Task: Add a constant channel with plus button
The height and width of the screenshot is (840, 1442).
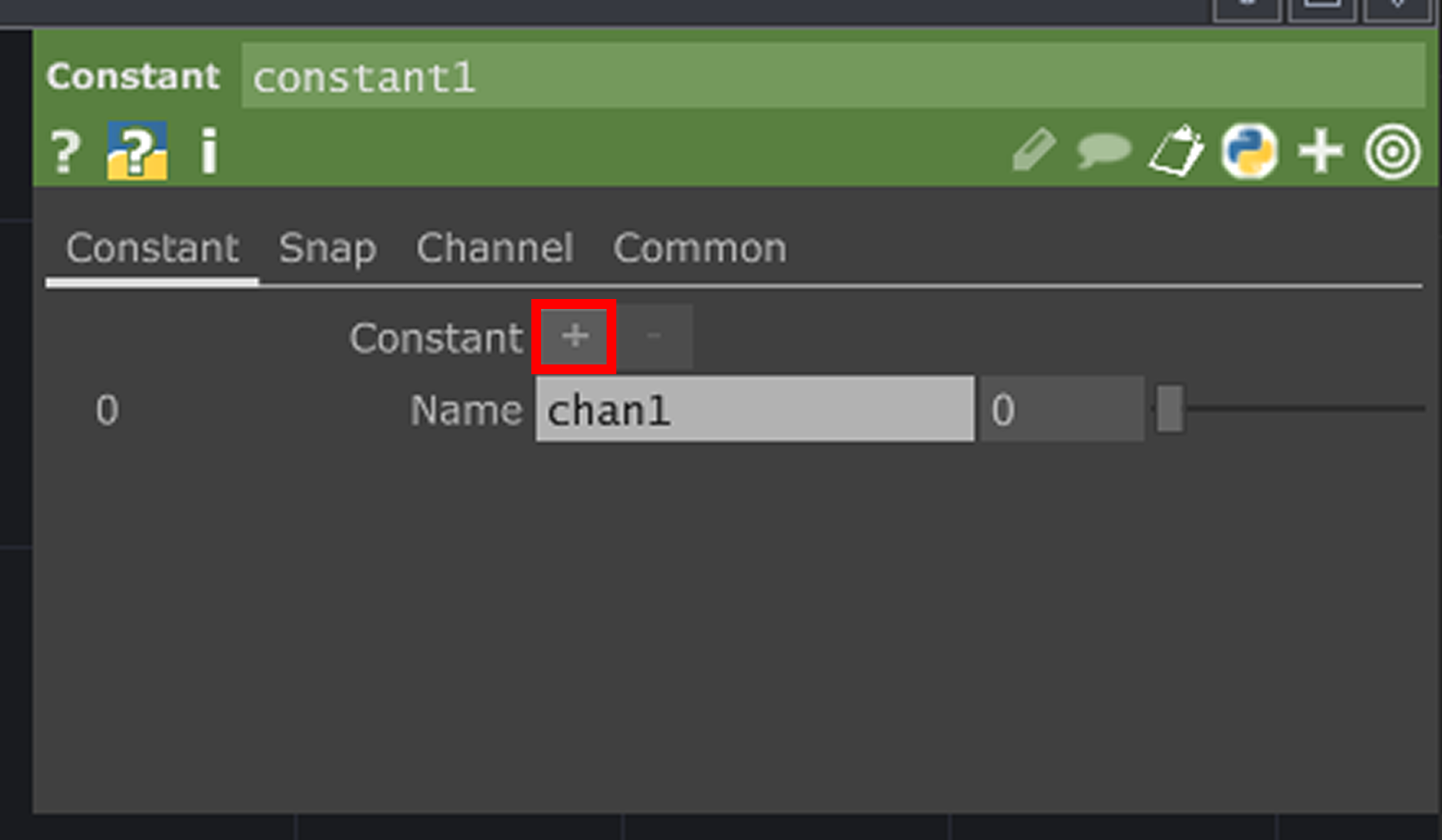Action: tap(574, 337)
